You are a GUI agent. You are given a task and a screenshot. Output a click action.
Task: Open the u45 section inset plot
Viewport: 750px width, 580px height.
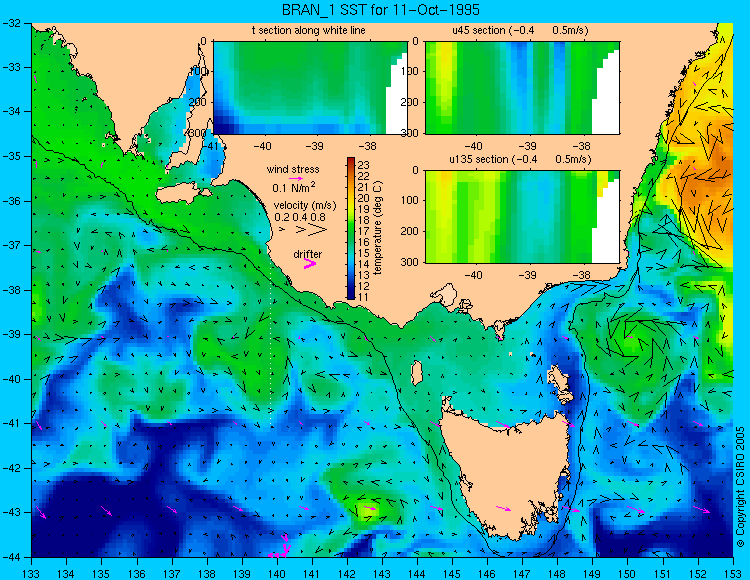pos(522,88)
